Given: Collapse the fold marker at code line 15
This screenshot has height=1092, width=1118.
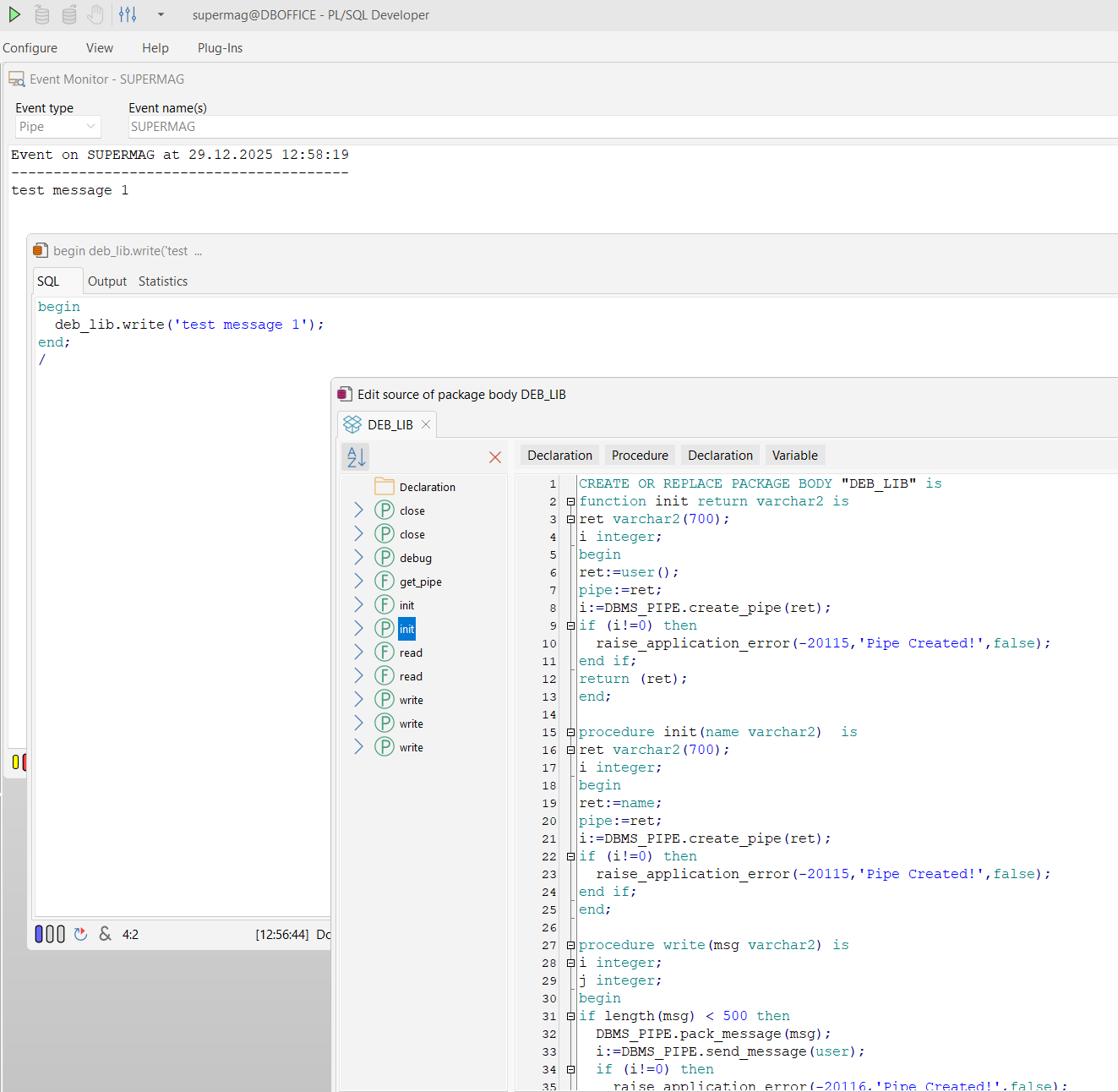Looking at the screenshot, I should click(x=570, y=733).
